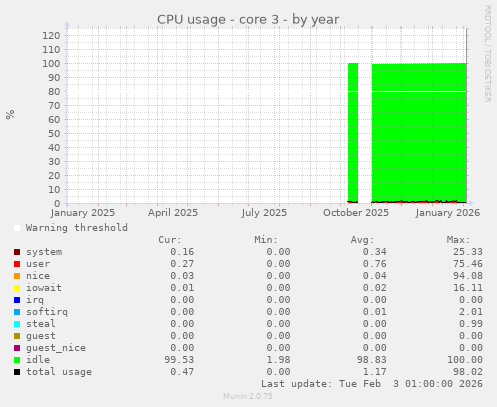Click the 120 y-axis tick label
497x407 pixels.
tap(51, 36)
